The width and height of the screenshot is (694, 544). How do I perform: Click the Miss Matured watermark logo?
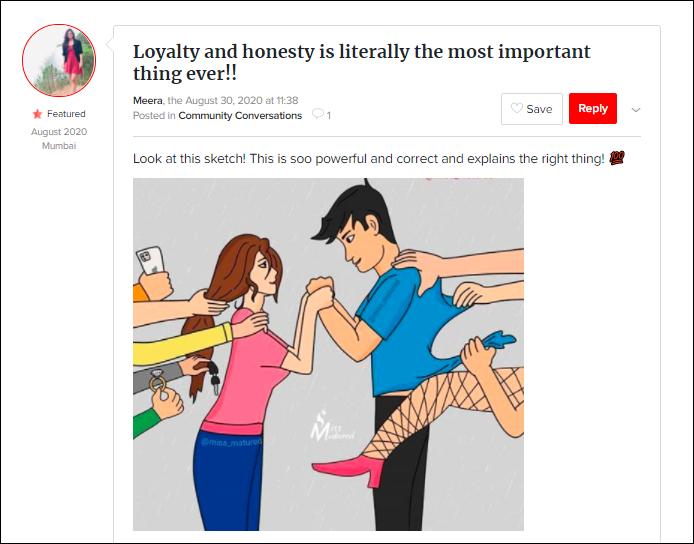[331, 426]
